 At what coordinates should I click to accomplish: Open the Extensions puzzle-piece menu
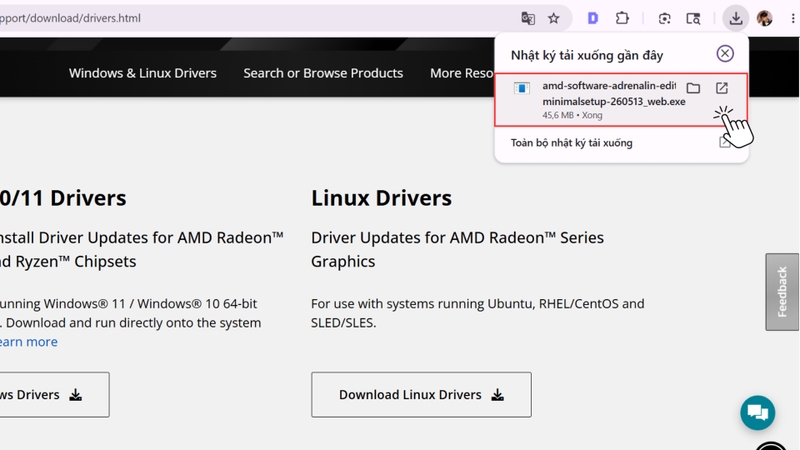click(622, 18)
